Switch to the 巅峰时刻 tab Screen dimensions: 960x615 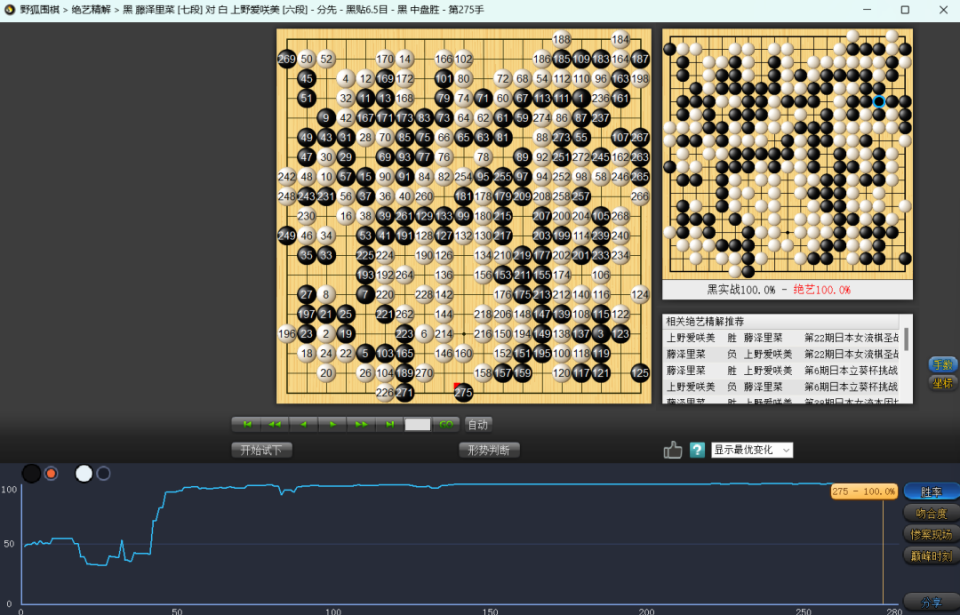pyautogui.click(x=931, y=556)
